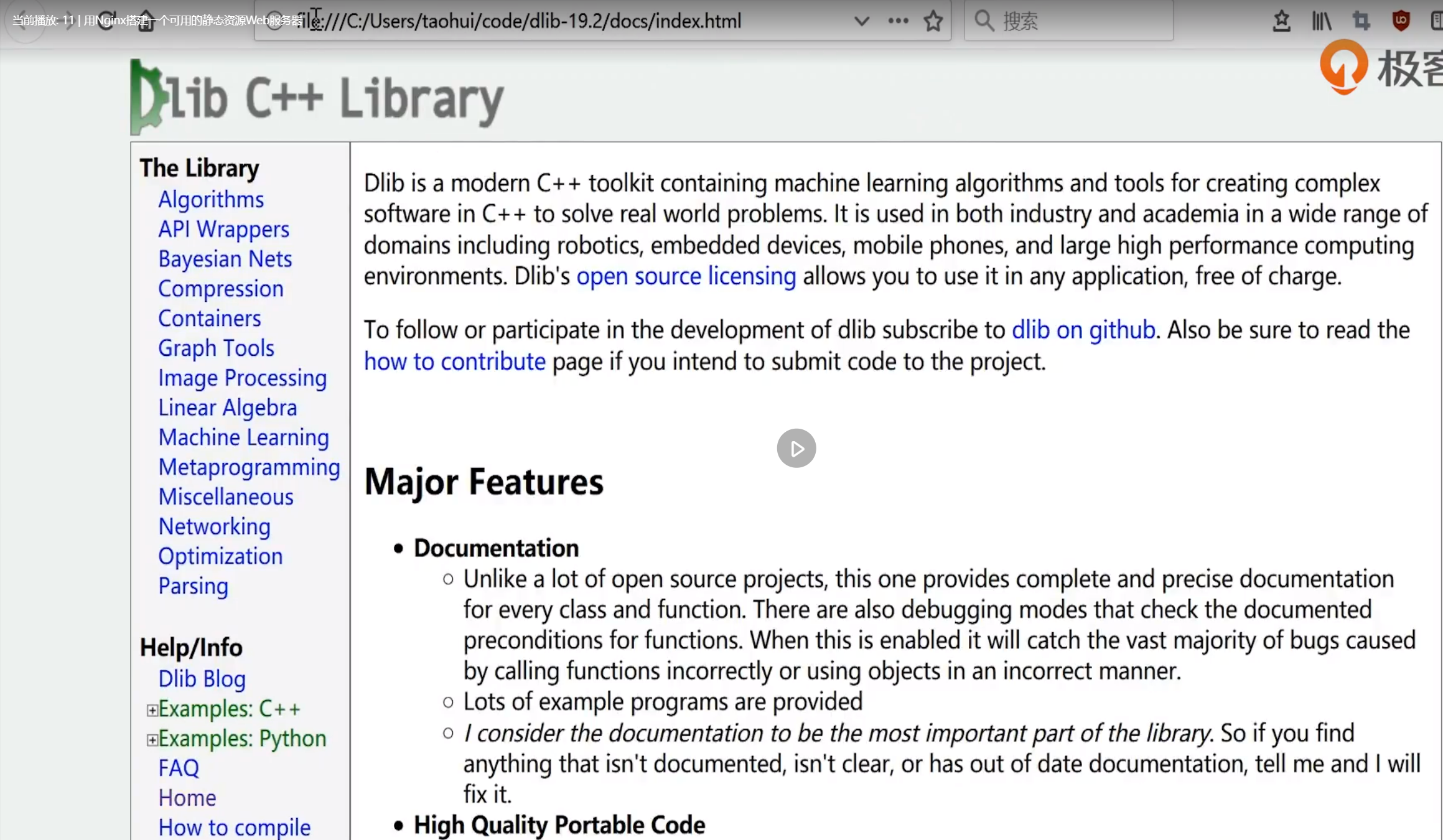Open the Examples: C++ link
This screenshot has width=1443, height=840.
click(230, 709)
